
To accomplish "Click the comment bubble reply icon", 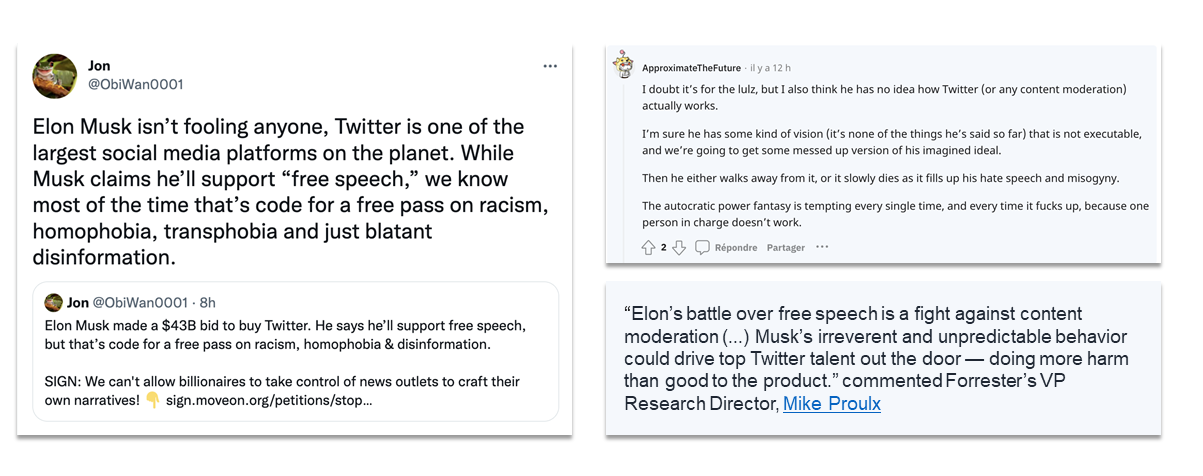I will click(702, 247).
